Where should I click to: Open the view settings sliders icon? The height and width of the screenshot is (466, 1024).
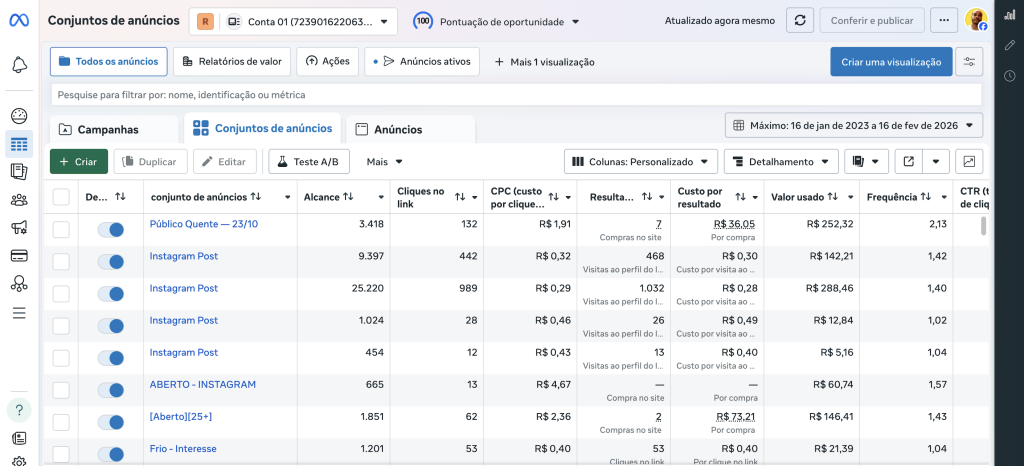pos(969,62)
